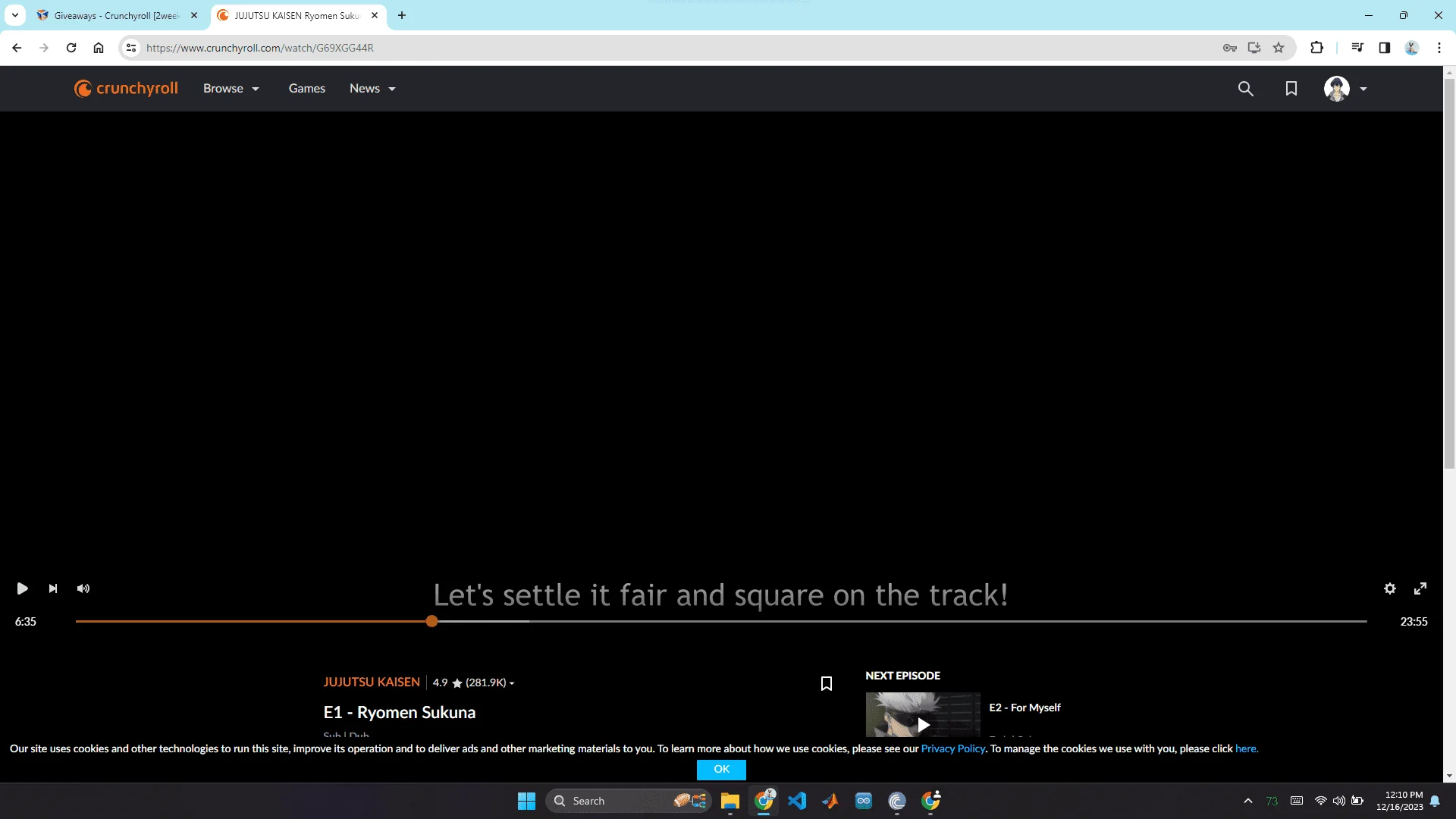Mute the video volume speaker icon
1456x819 pixels.
click(x=83, y=588)
